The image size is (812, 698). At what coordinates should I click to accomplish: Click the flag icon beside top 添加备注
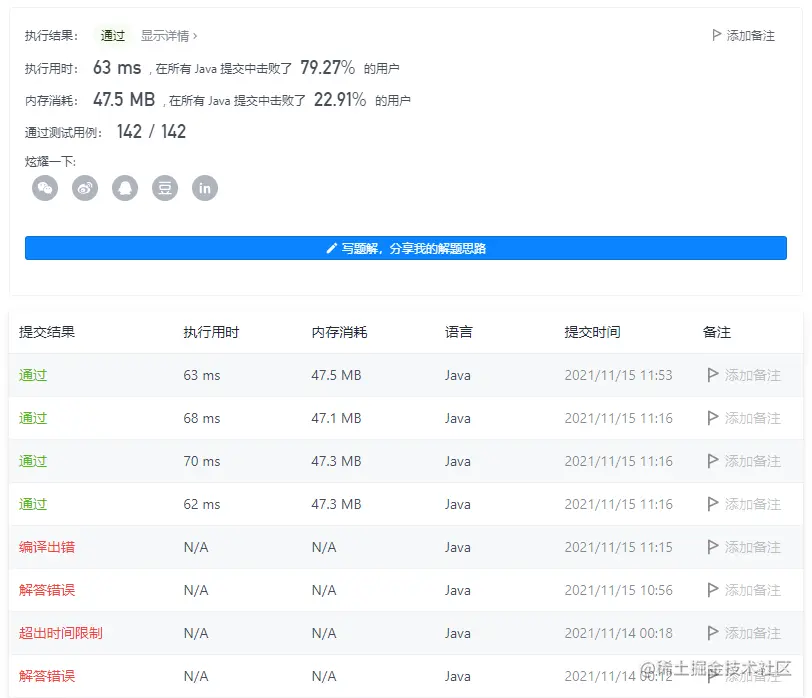tap(717, 35)
